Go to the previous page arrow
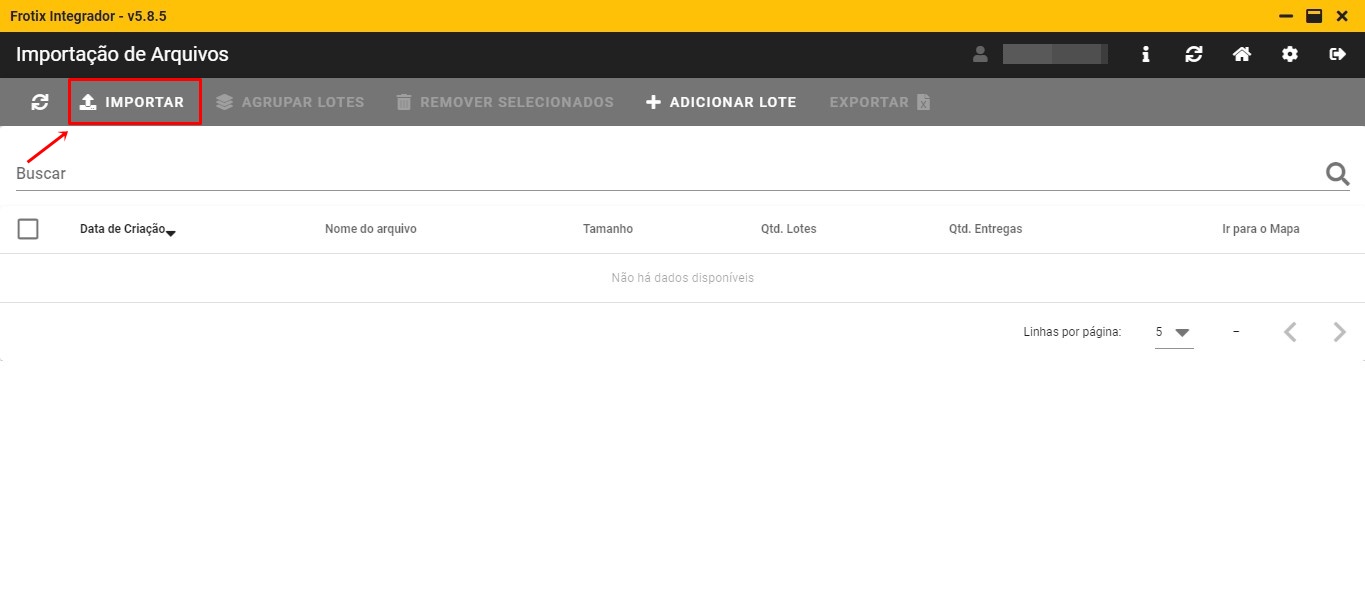Image resolution: width=1365 pixels, height=593 pixels. (1291, 332)
